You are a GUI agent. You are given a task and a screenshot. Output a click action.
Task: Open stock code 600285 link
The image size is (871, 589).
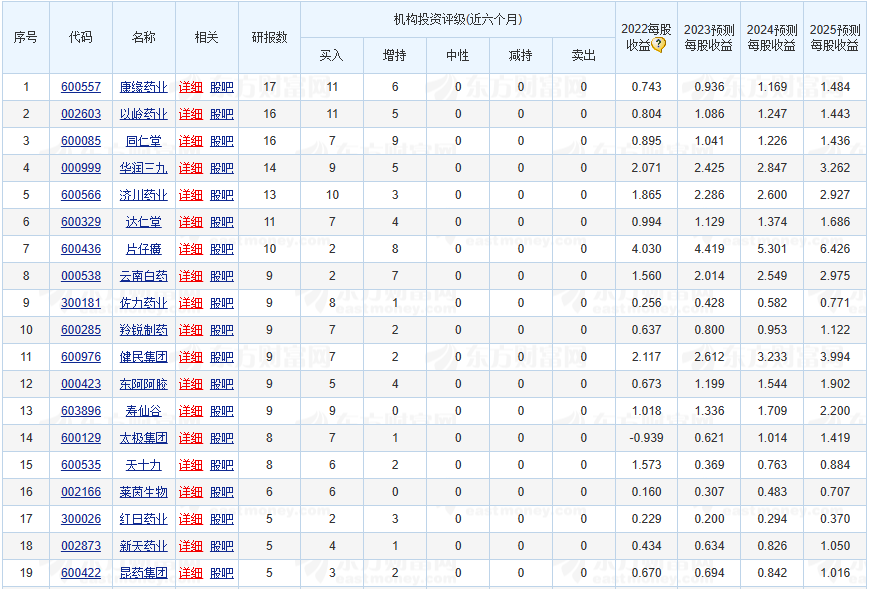coord(81,330)
